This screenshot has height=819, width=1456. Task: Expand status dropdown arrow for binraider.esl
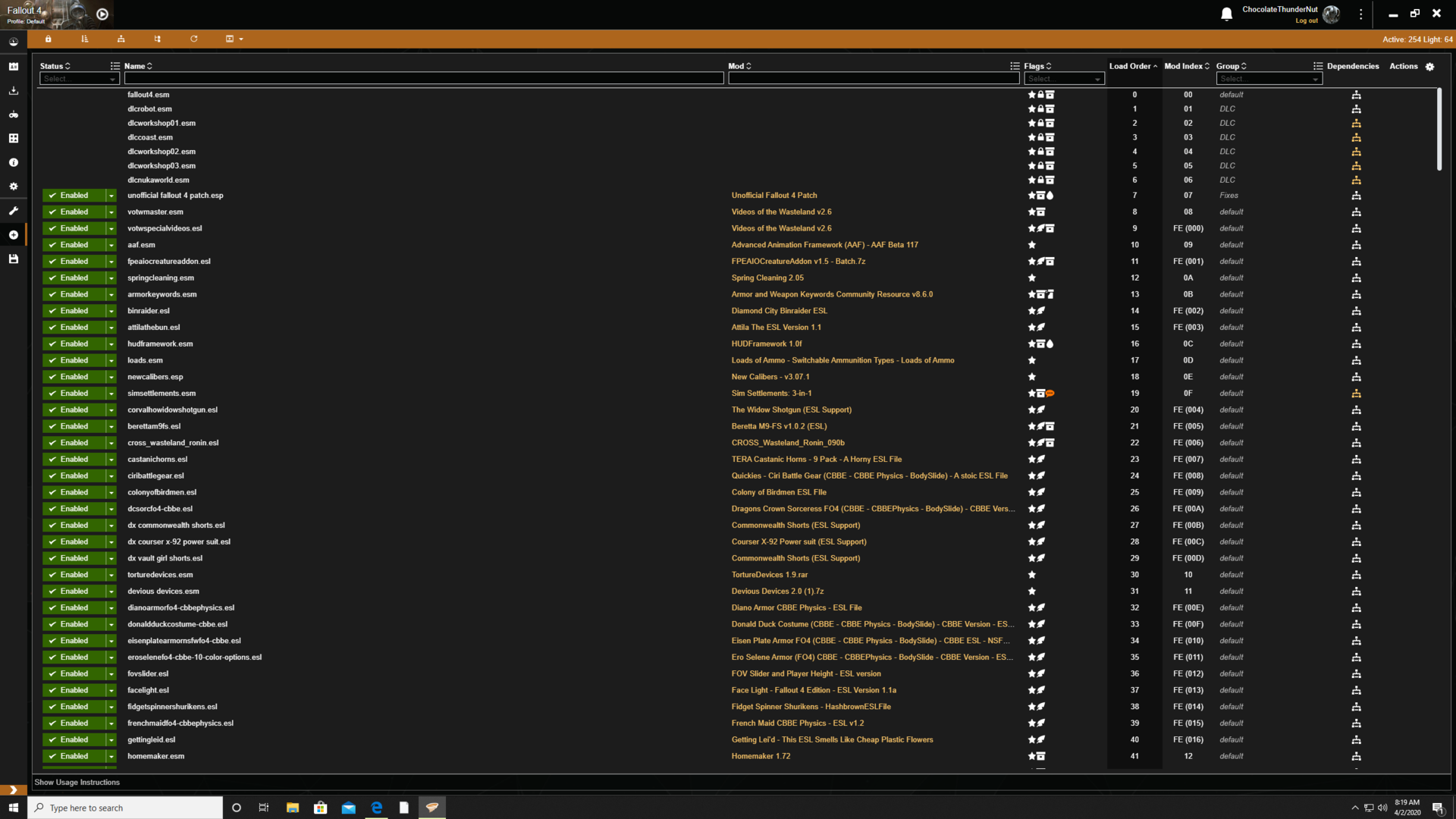111,311
